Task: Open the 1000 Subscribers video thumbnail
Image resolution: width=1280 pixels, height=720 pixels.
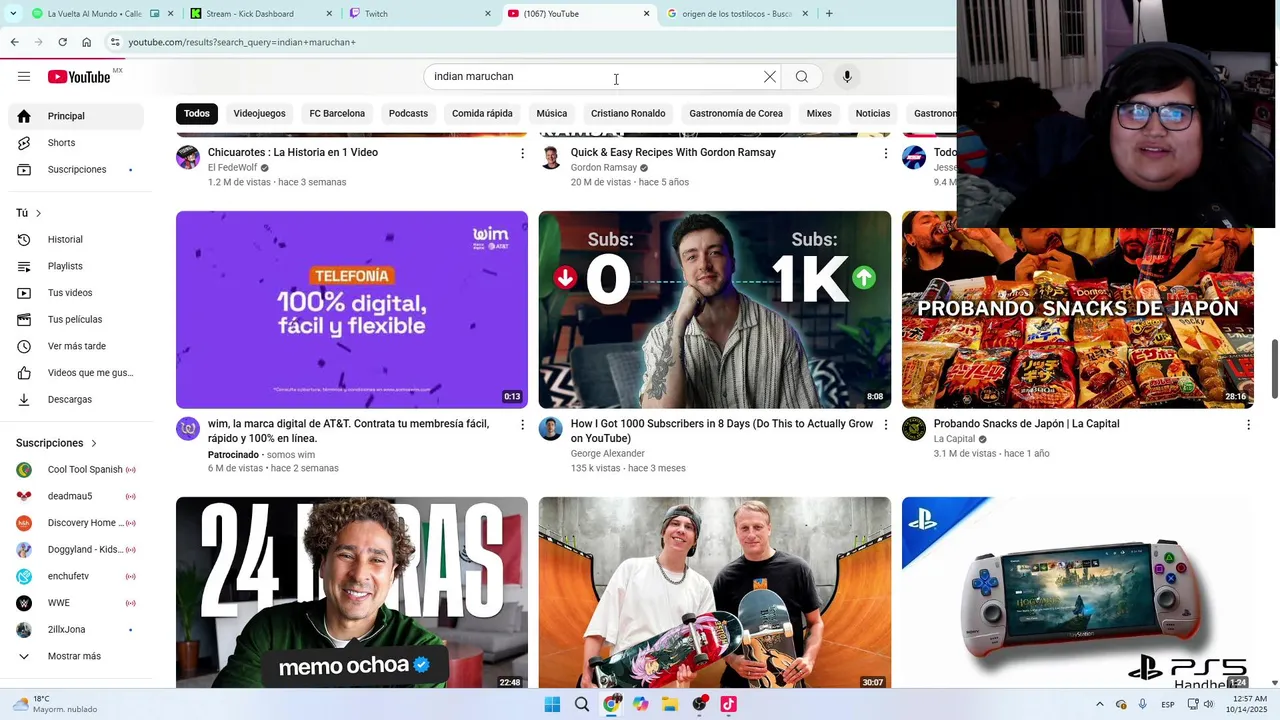Action: pyautogui.click(x=715, y=309)
